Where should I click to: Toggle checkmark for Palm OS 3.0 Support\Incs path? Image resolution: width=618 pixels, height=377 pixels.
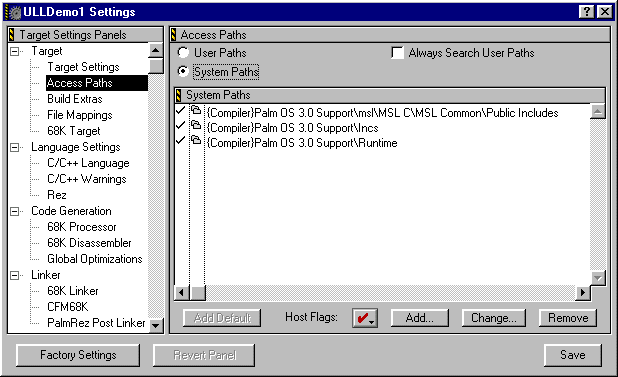181,126
